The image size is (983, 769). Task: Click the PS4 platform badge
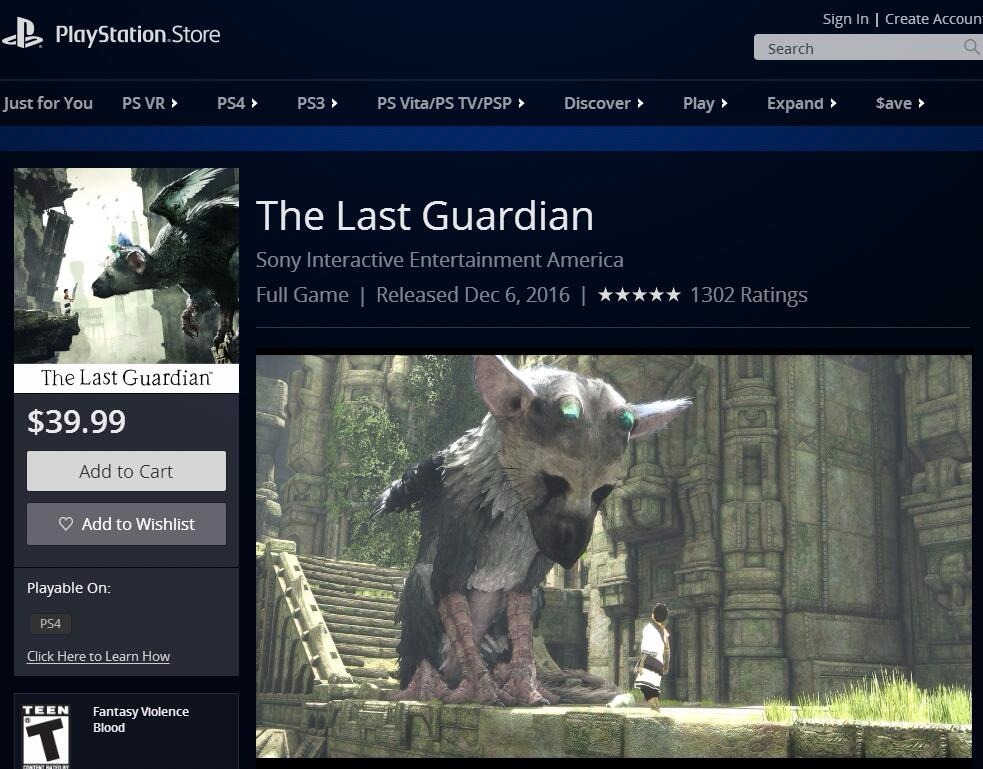pyautogui.click(x=50, y=624)
